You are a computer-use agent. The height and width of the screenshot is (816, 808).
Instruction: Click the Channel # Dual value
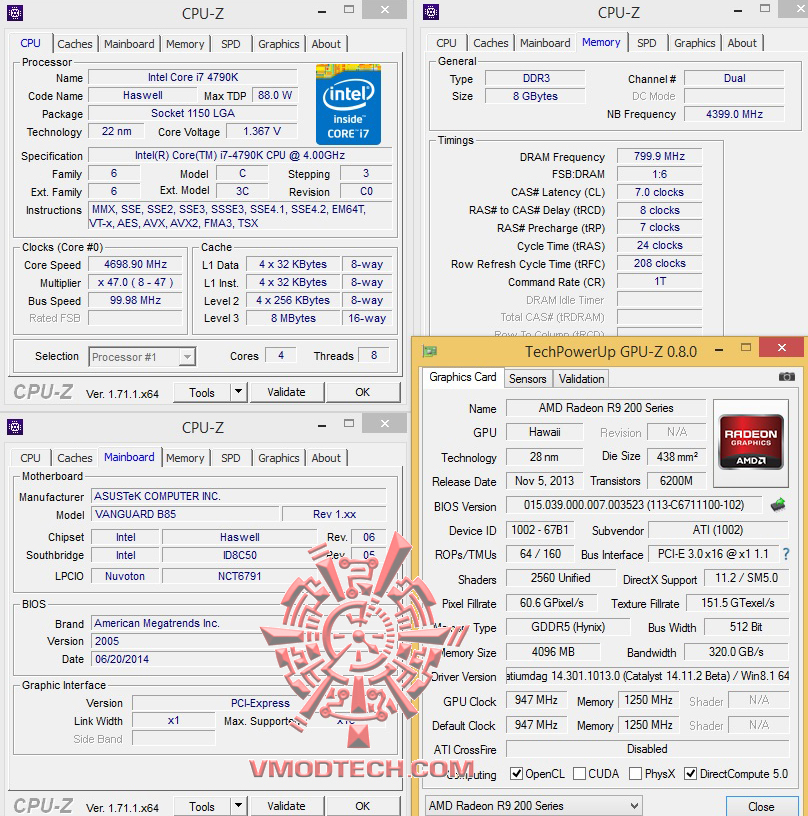tap(734, 78)
